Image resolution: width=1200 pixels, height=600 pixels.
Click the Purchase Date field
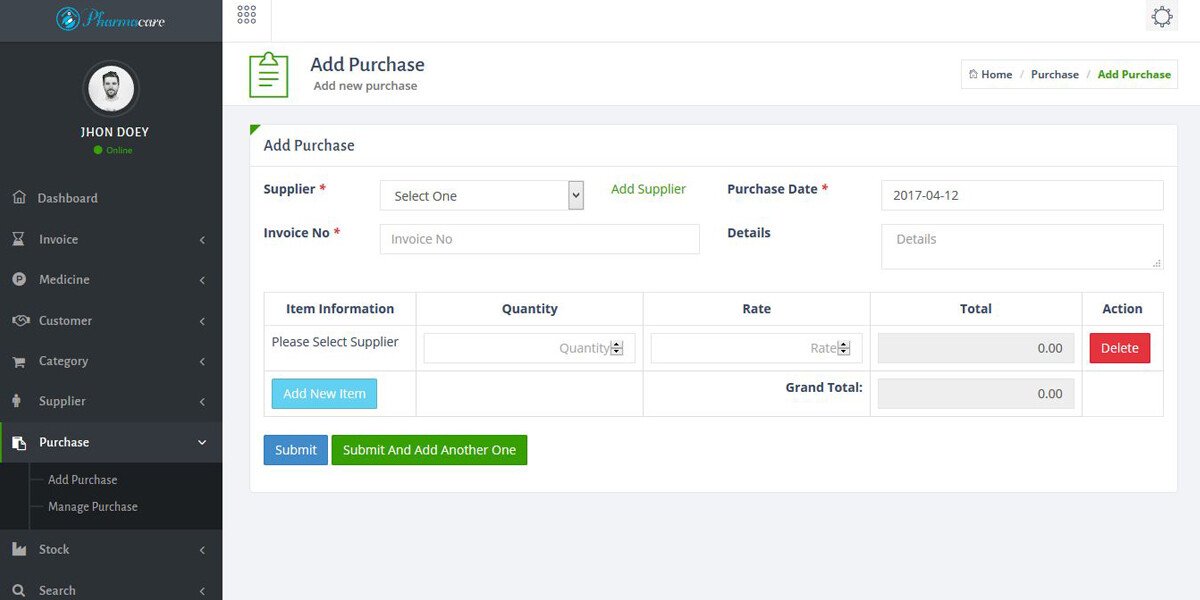1022,195
